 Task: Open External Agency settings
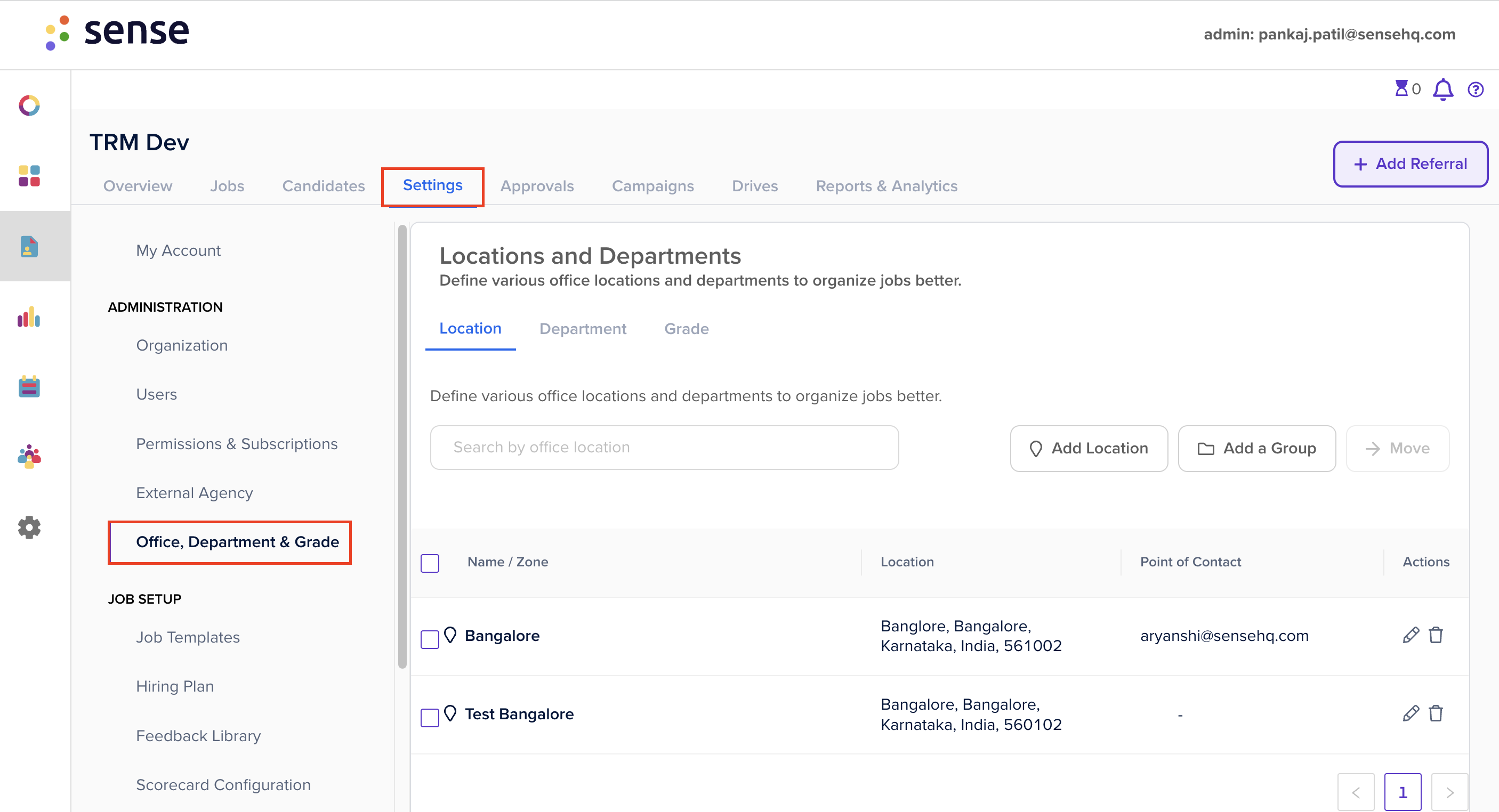[x=195, y=493]
